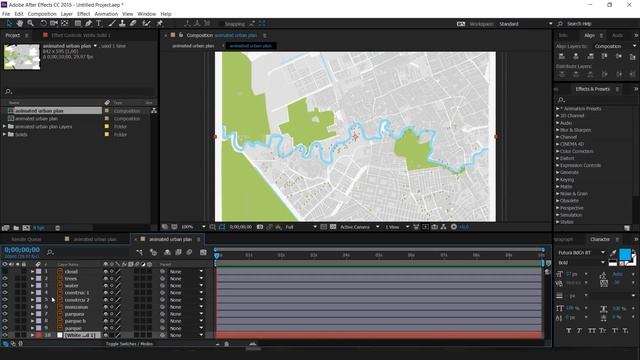This screenshot has height=360, width=640.
Task: Toggle All Caps in Character panel
Action: pos(592,331)
